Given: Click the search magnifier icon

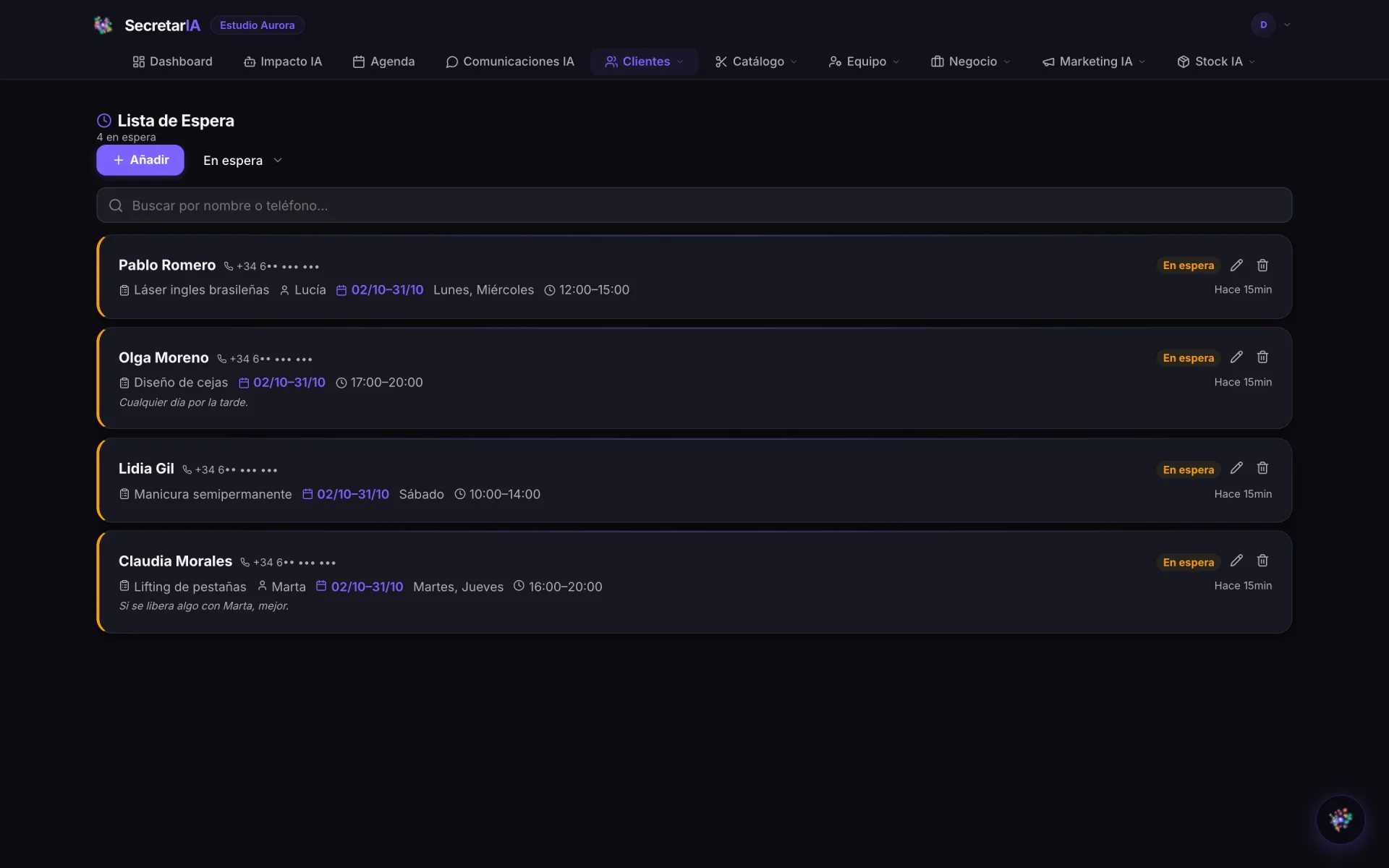Looking at the screenshot, I should [116, 205].
